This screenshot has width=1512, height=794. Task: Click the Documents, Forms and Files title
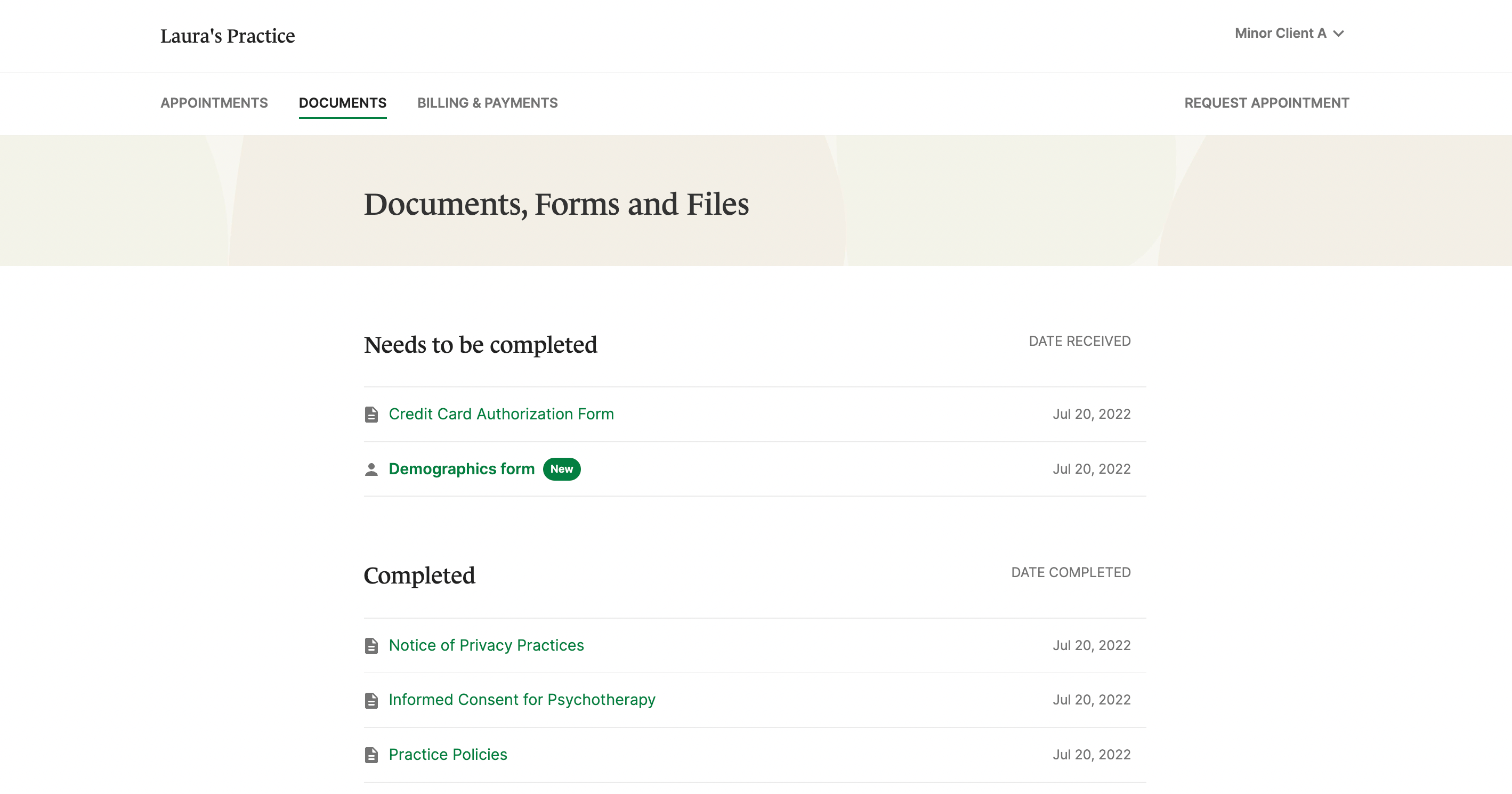coord(556,204)
